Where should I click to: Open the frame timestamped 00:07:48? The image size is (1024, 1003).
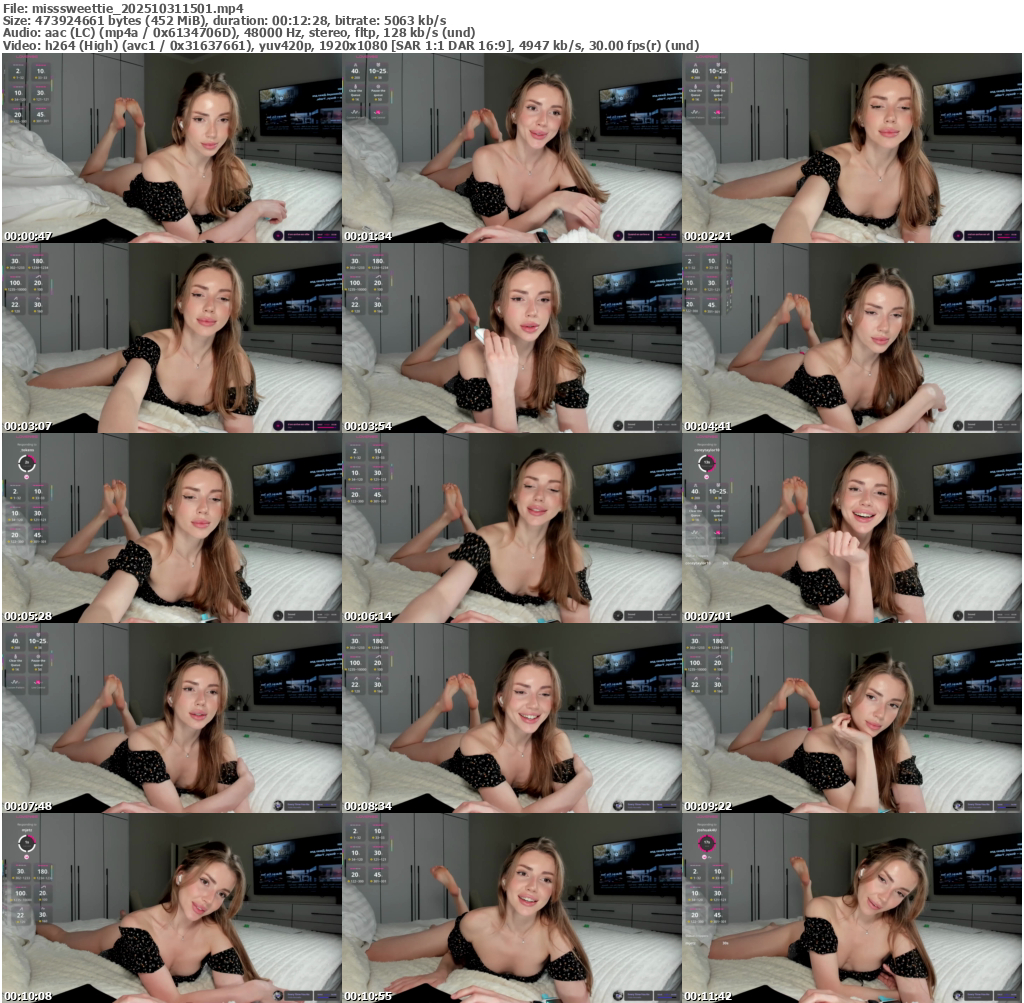[x=172, y=718]
